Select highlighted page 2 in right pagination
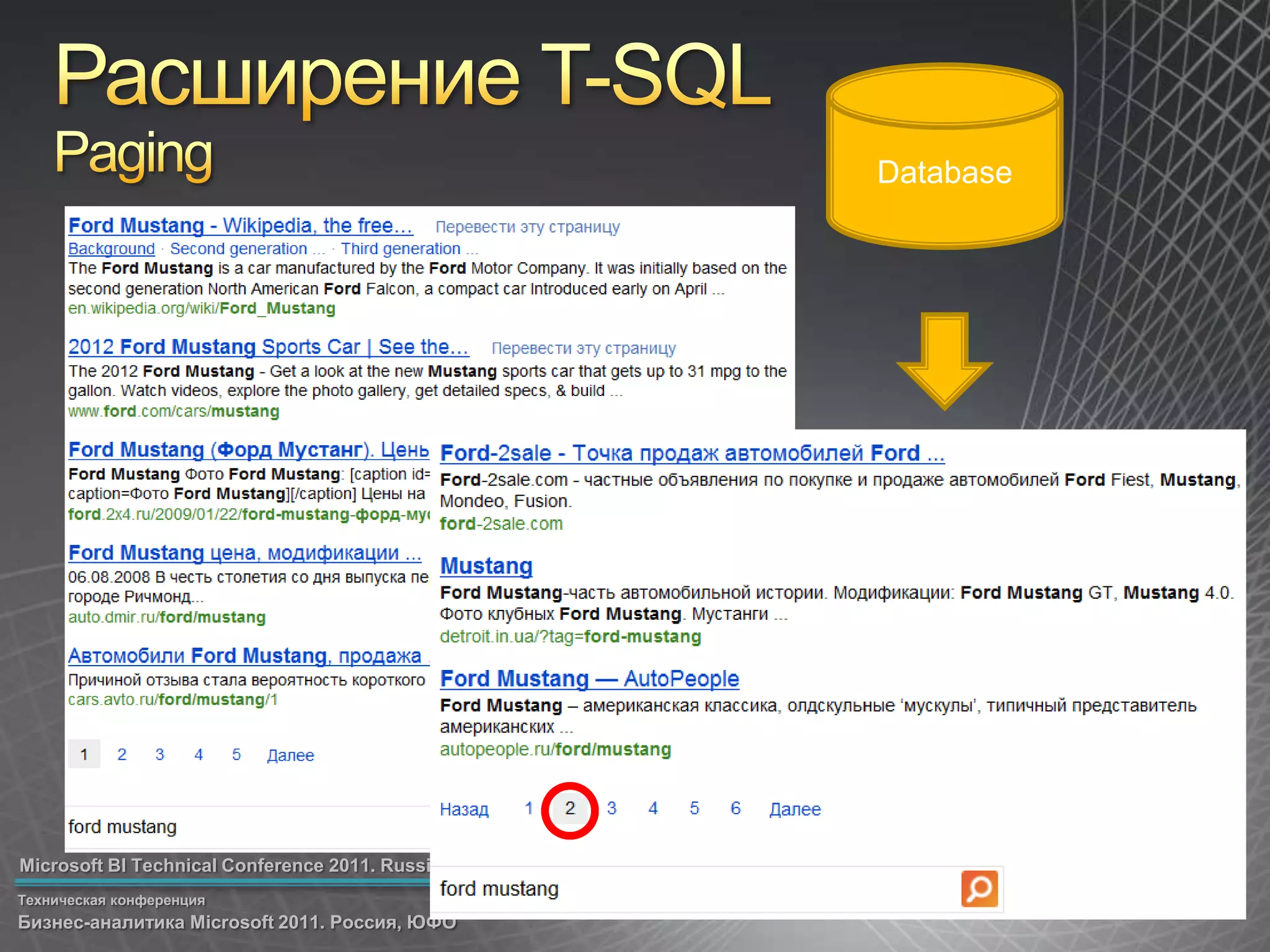The image size is (1270, 952). coord(570,808)
